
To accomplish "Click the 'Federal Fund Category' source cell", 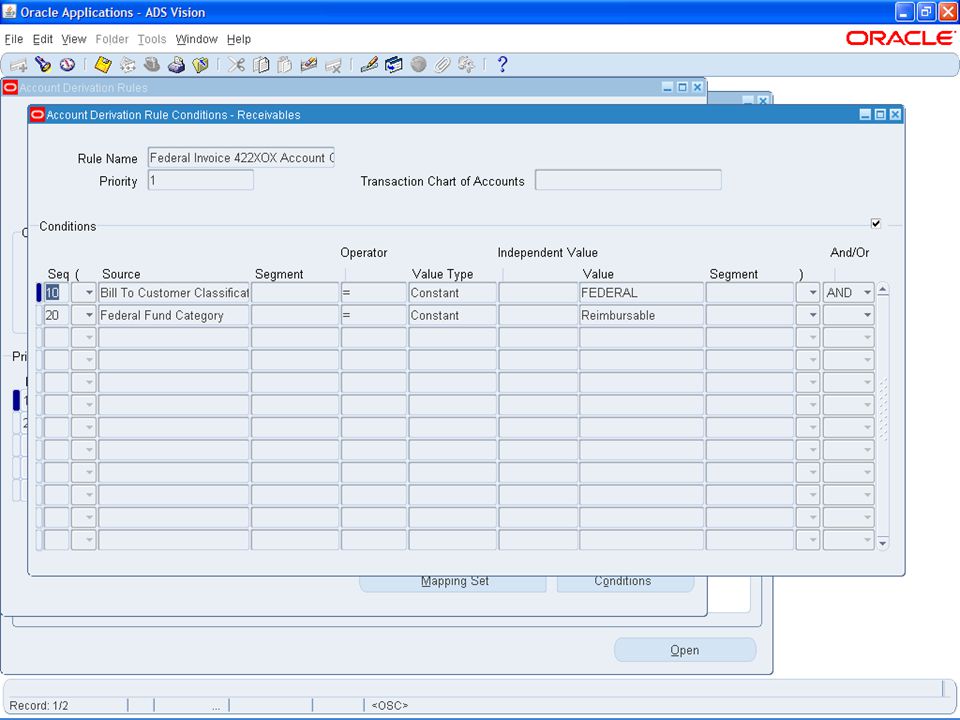I will [x=174, y=315].
